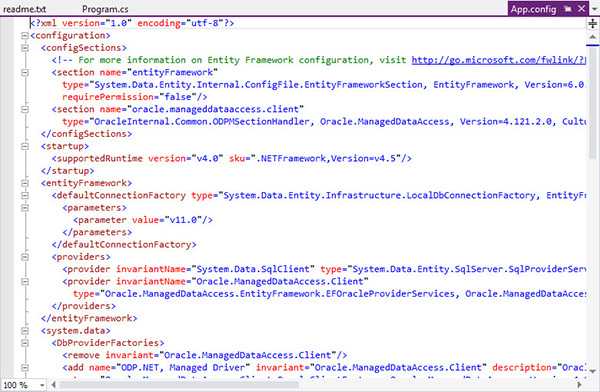This screenshot has height=392, width=600.
Task: Click the editor split handle icon
Action: [x=592, y=24]
